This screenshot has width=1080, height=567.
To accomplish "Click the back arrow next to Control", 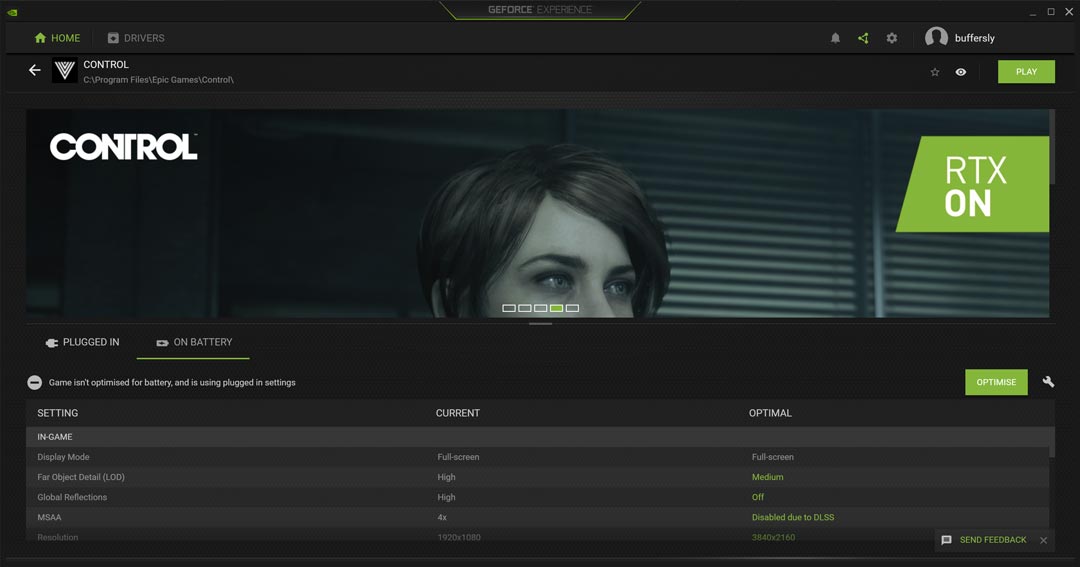I will (x=34, y=70).
